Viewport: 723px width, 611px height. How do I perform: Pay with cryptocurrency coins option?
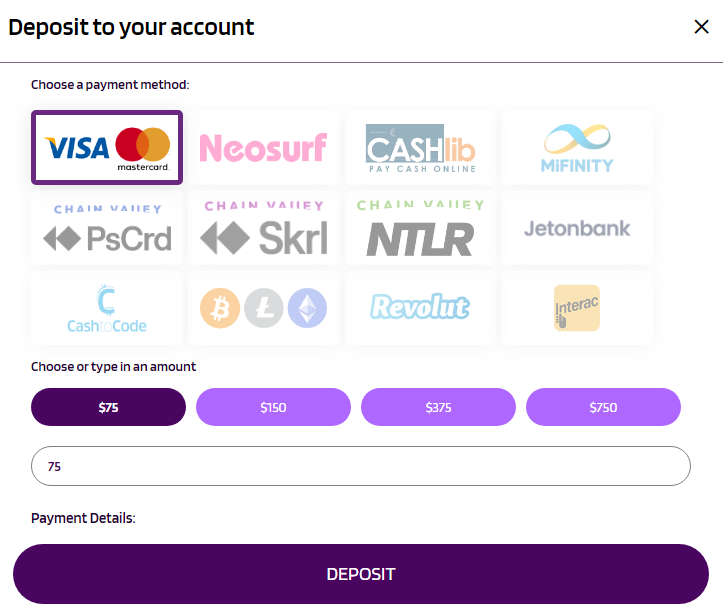pyautogui.click(x=263, y=308)
